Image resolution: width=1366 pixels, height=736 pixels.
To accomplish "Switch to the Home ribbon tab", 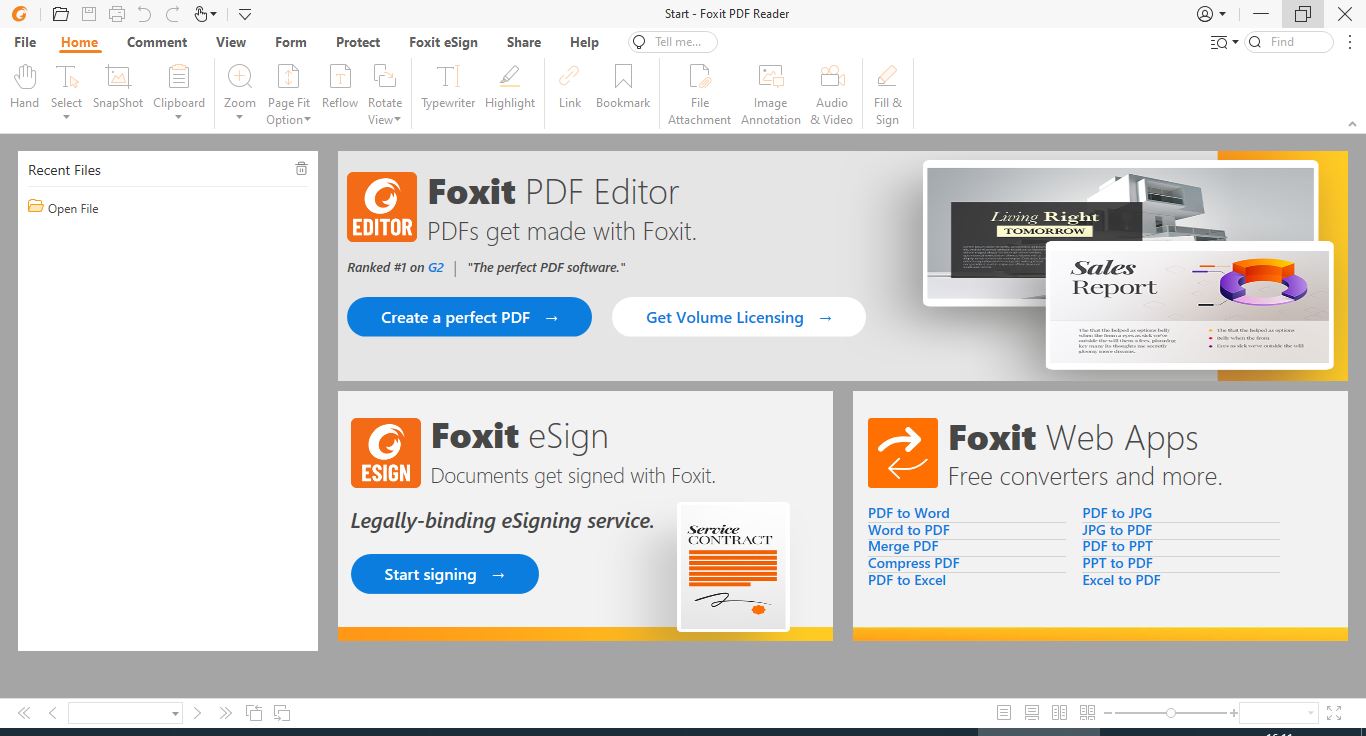I will (79, 42).
